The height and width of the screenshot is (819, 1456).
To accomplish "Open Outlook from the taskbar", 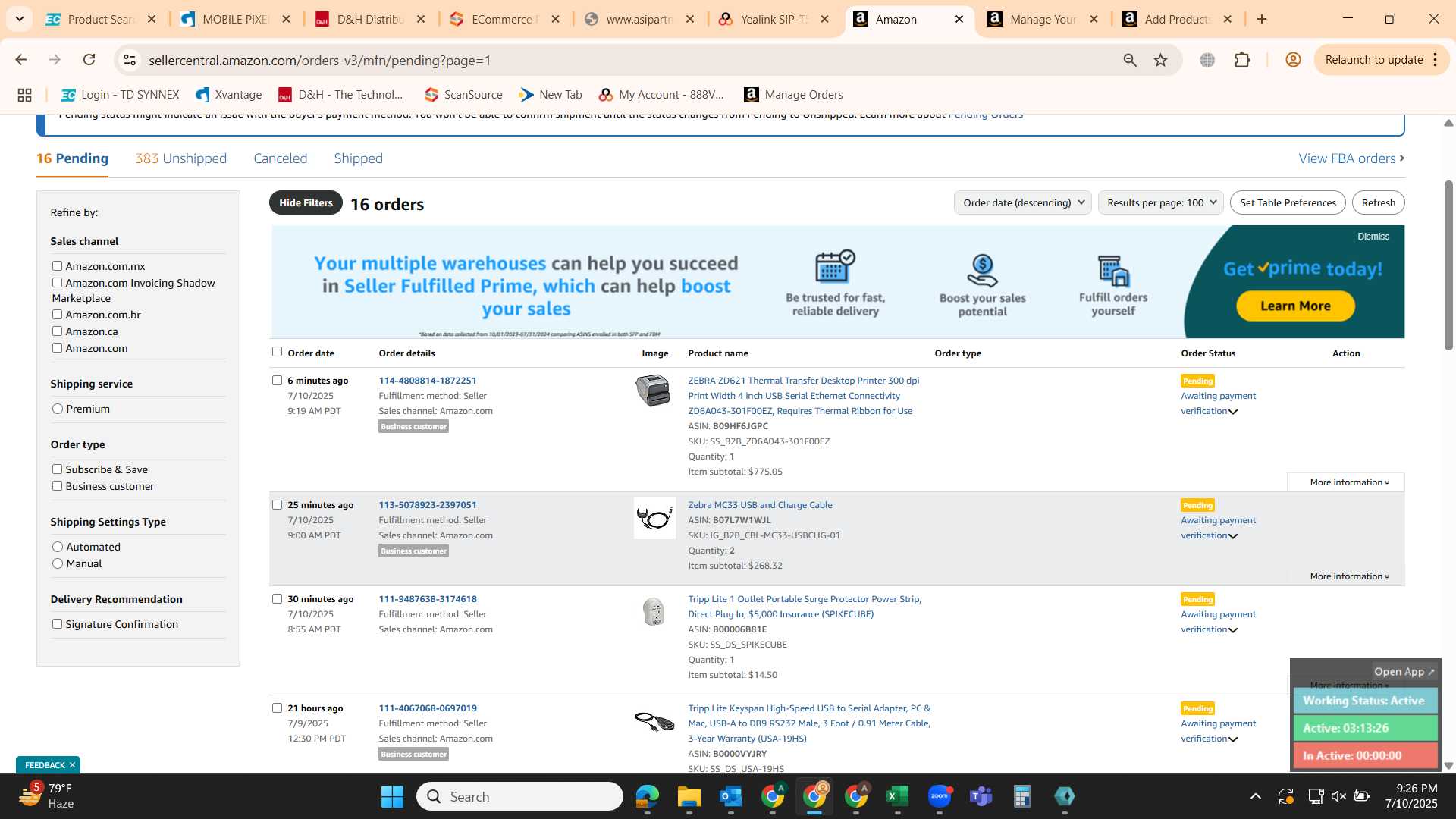I will point(730,796).
